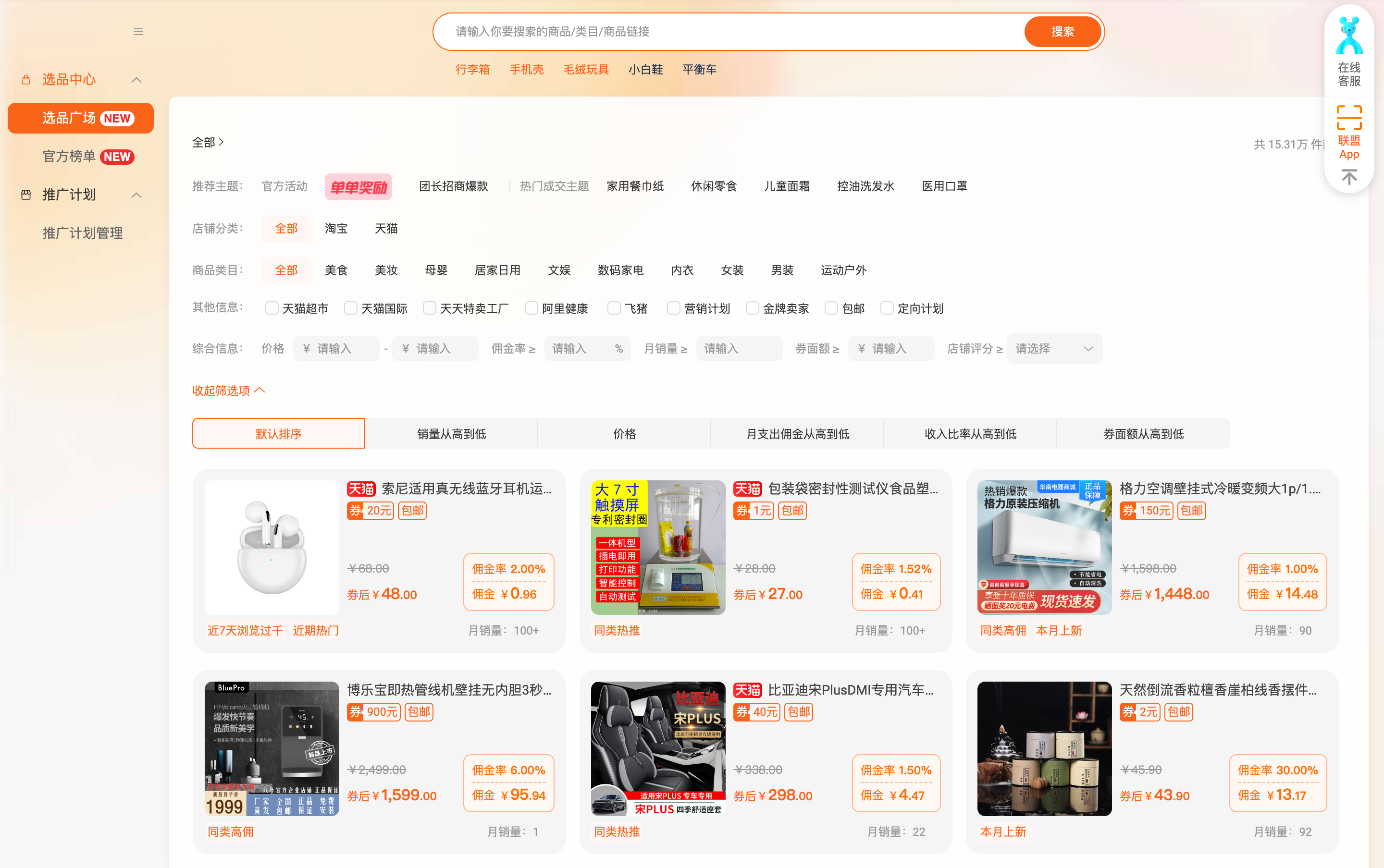
Task: Focus the product search input field
Action: click(729, 32)
